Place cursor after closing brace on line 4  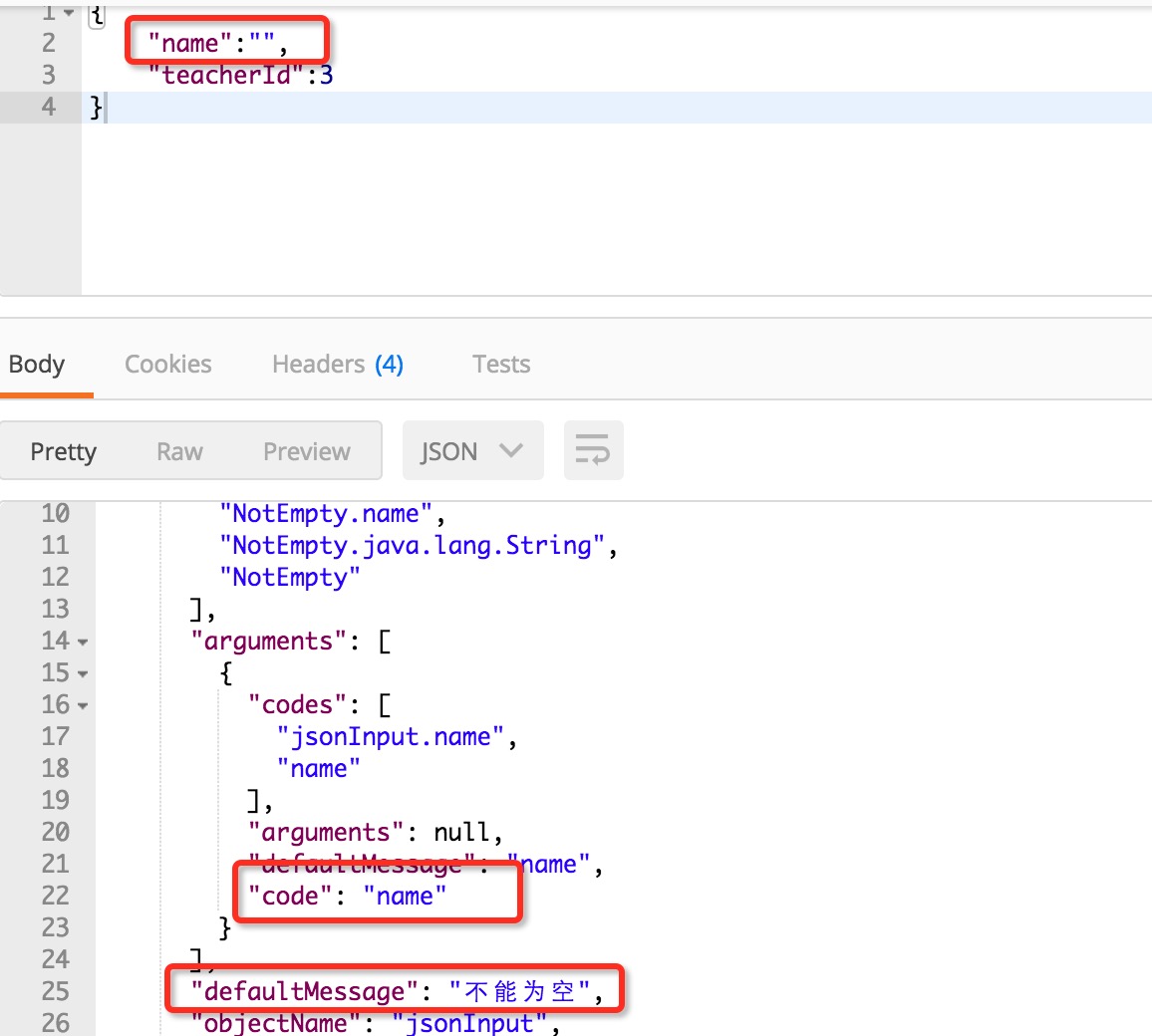105,108
